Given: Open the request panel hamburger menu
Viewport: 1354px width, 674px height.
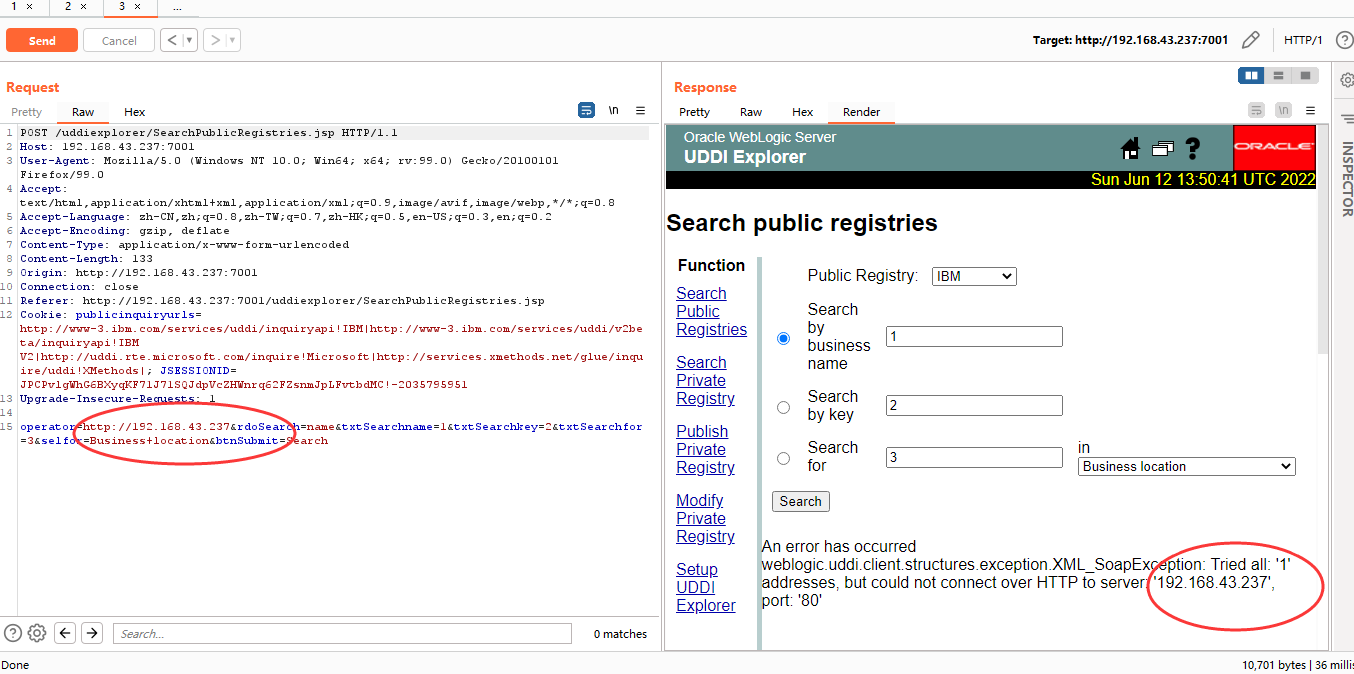Looking at the screenshot, I should click(641, 110).
